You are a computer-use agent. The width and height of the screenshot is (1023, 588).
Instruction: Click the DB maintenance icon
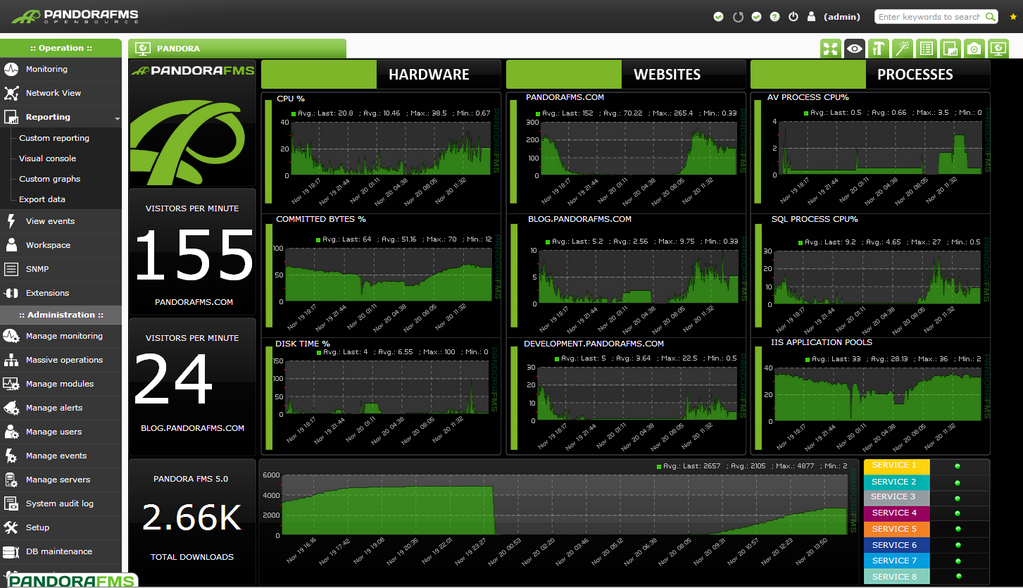click(x=11, y=552)
